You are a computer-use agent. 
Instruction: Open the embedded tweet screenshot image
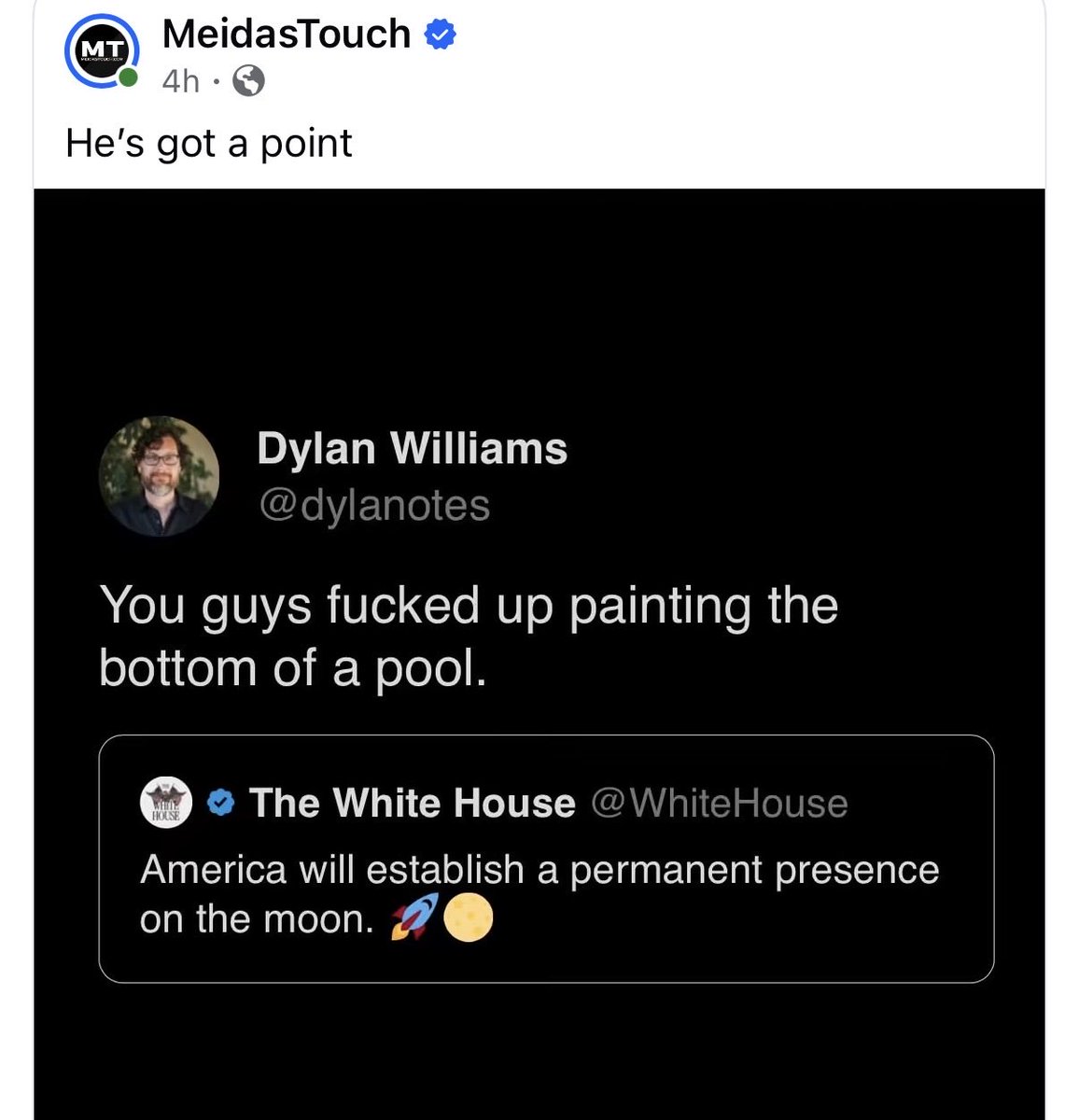point(539,654)
